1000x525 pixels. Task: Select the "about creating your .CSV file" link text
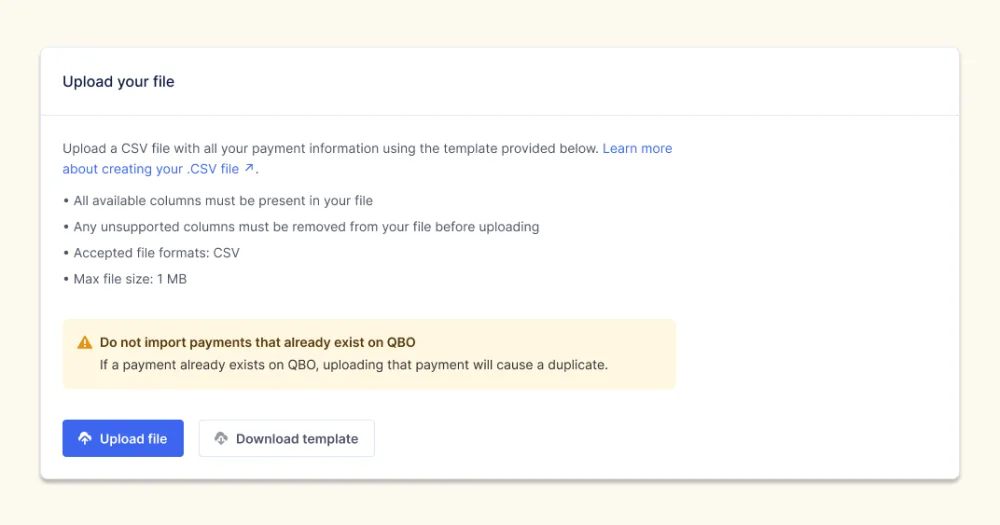(x=150, y=169)
